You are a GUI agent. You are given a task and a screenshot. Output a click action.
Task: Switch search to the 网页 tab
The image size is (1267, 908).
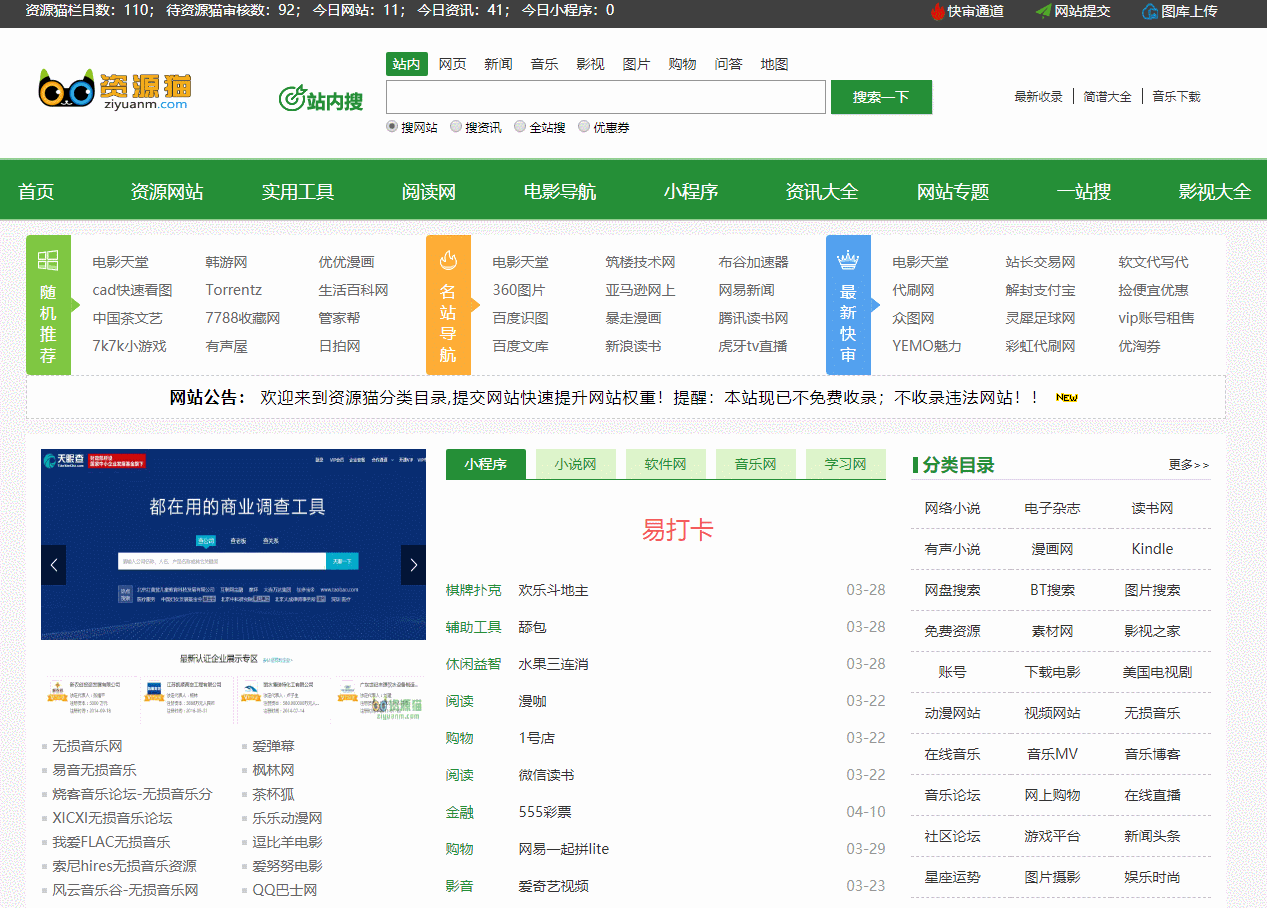coord(453,64)
